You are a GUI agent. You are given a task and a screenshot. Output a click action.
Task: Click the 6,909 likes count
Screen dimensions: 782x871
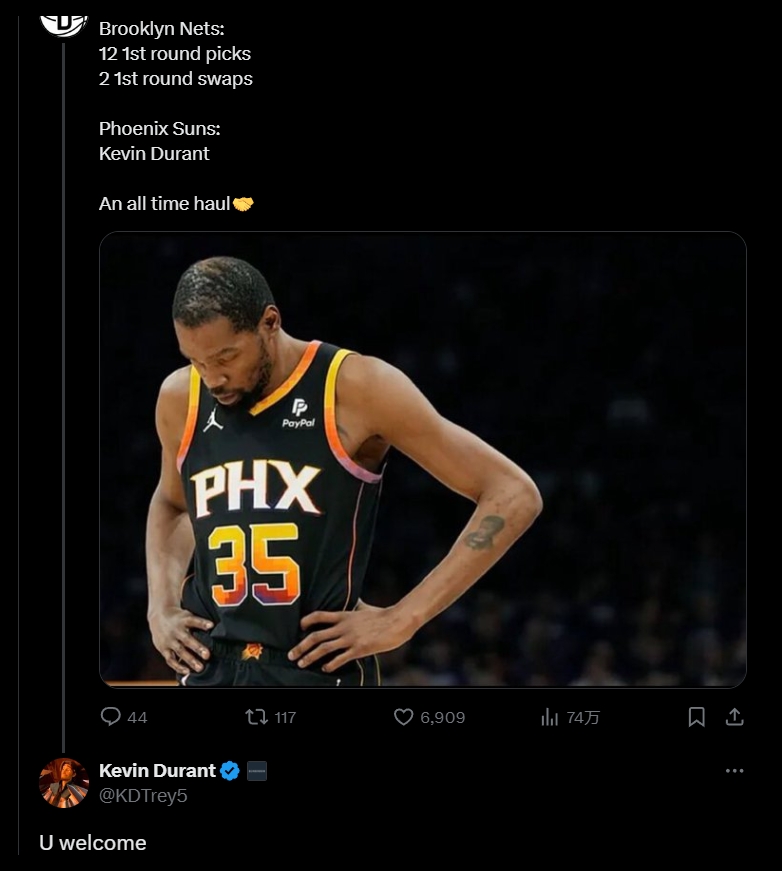(x=442, y=718)
